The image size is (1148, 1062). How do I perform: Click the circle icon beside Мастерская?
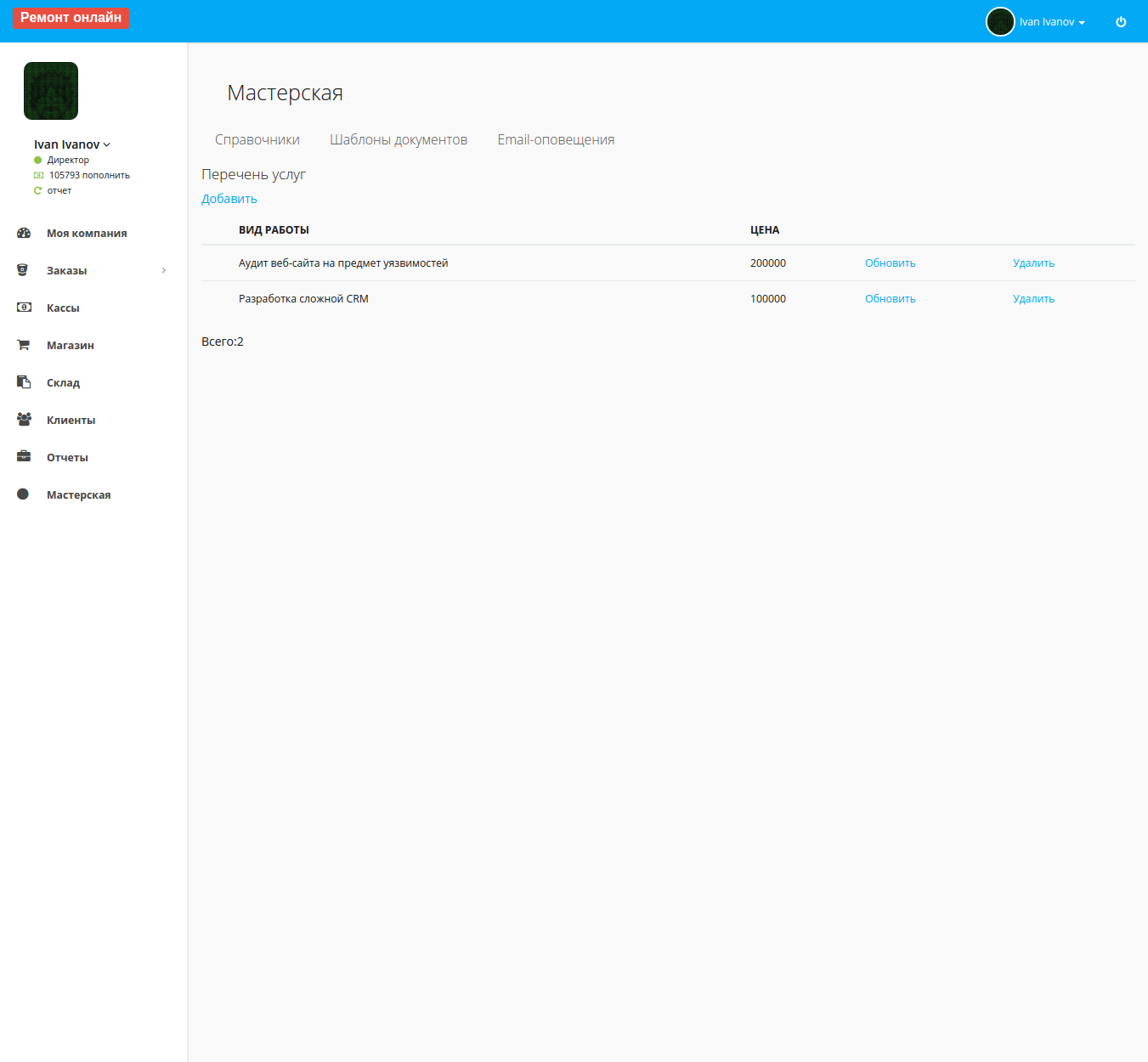23,494
